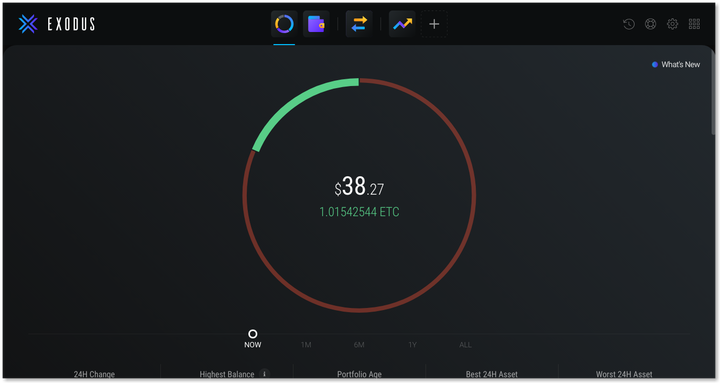720x383 pixels.
Task: Click the Portfolio Age label
Action: (x=359, y=374)
